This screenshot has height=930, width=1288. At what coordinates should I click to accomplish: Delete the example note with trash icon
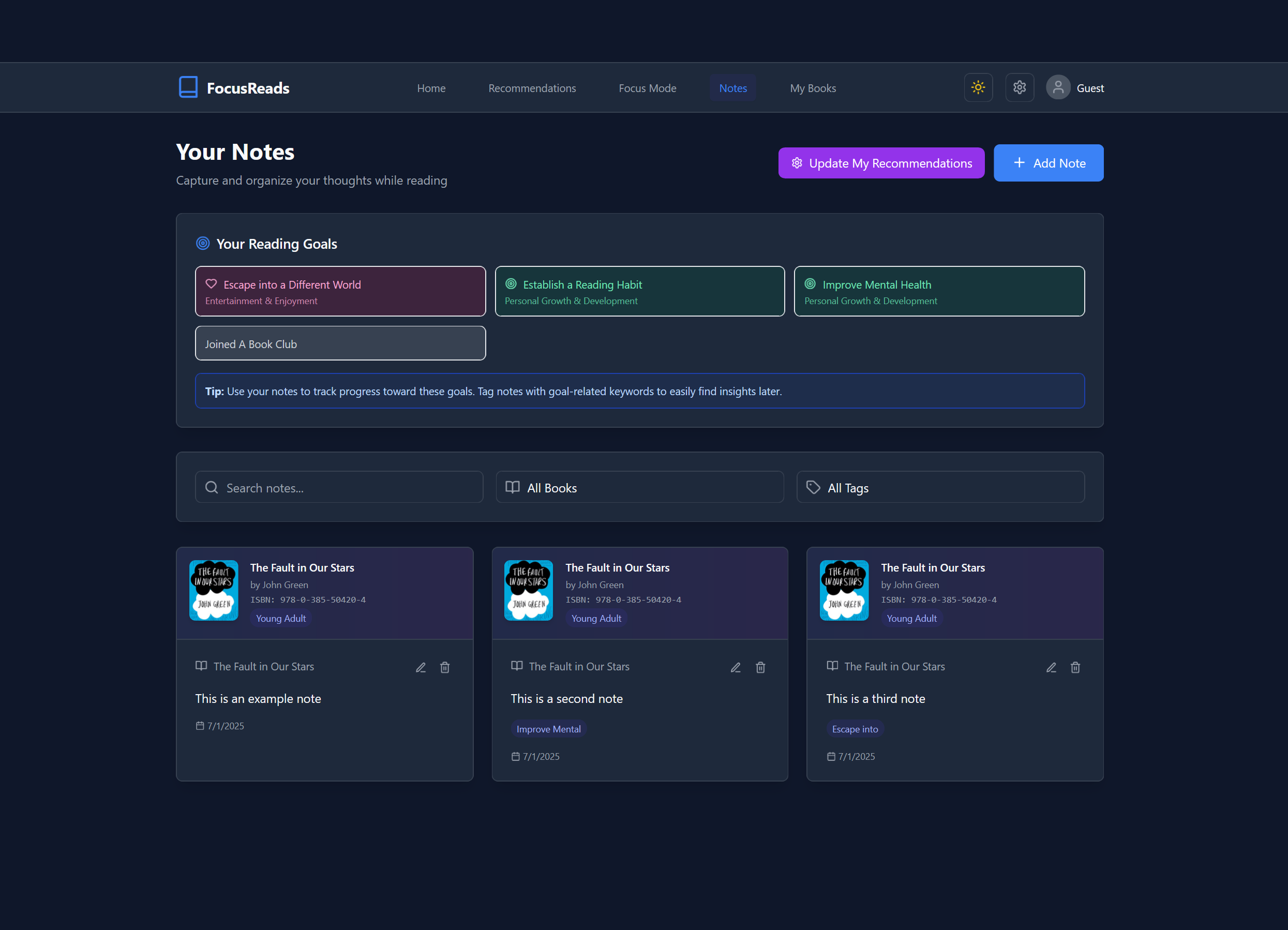445,667
